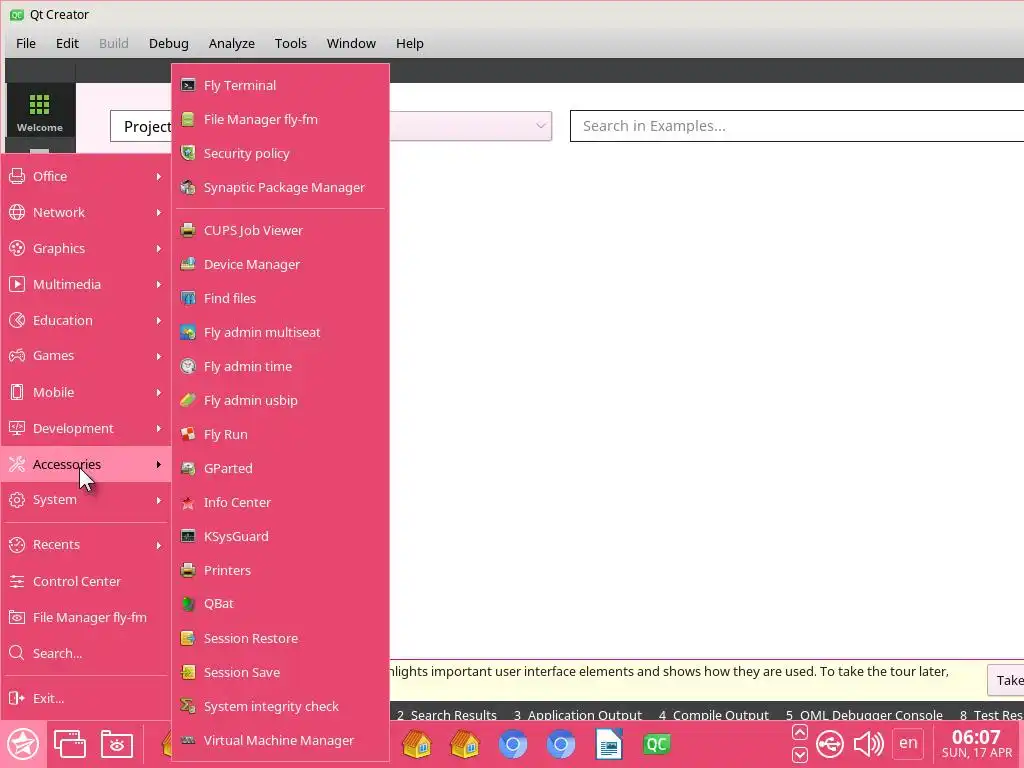1024x768 pixels.
Task: Open Session Restore
Action: (280, 638)
